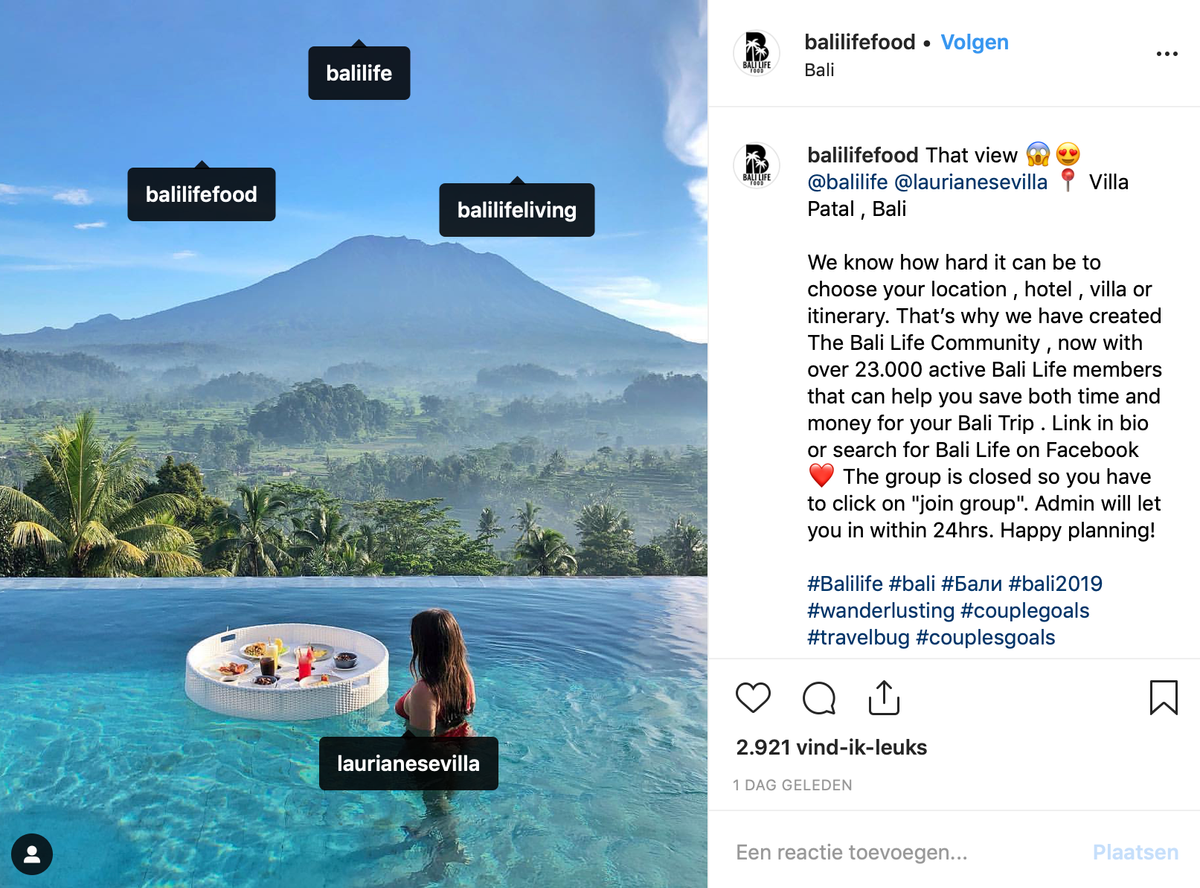The image size is (1200, 888).
Task: Like the post with the heart icon
Action: click(x=753, y=698)
